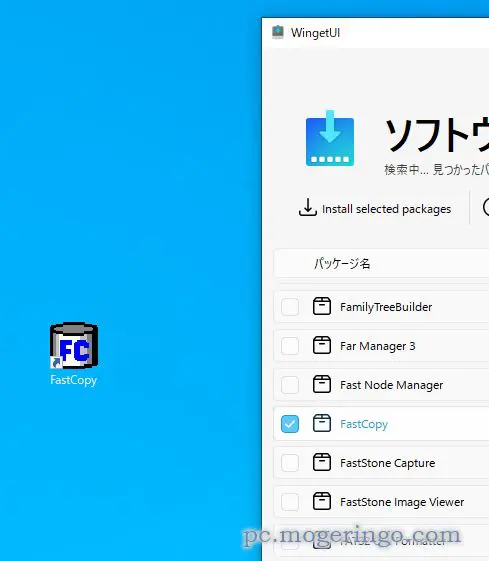489x561 pixels.
Task: Select the highlighted FastCopy package name
Action: (364, 424)
